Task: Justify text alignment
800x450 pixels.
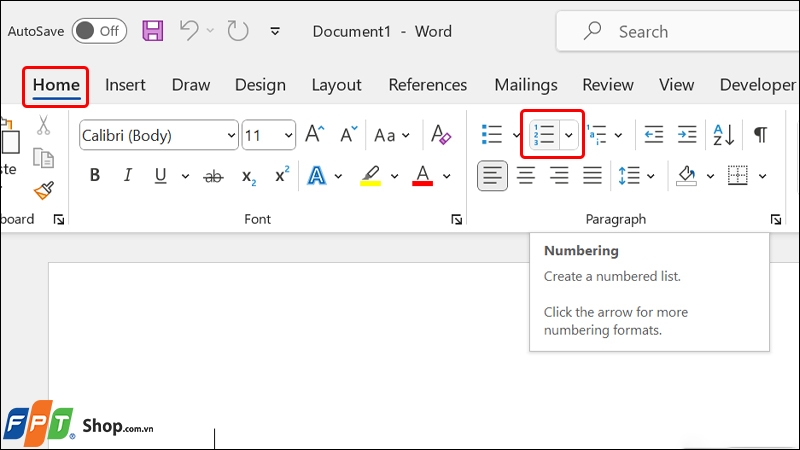Action: pos(592,176)
